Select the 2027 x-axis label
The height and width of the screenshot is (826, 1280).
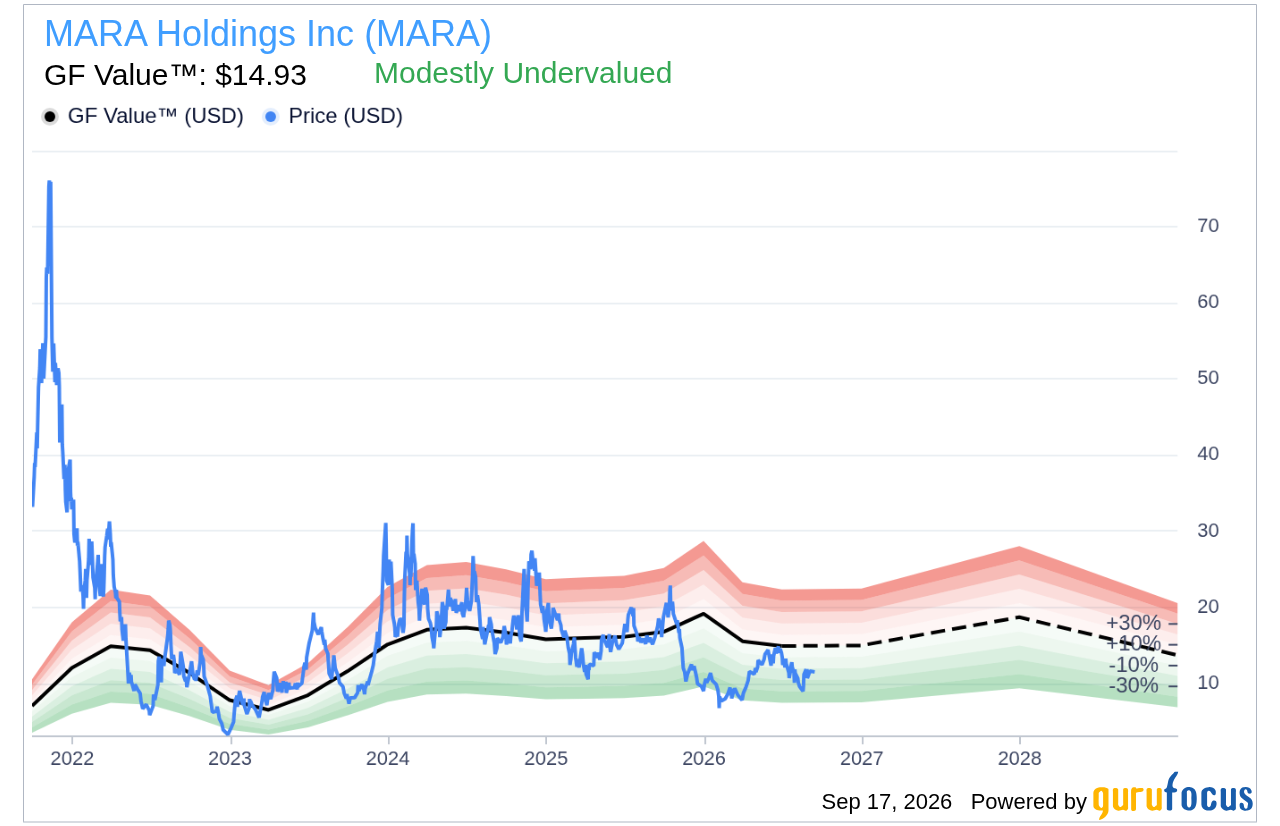[x=861, y=758]
